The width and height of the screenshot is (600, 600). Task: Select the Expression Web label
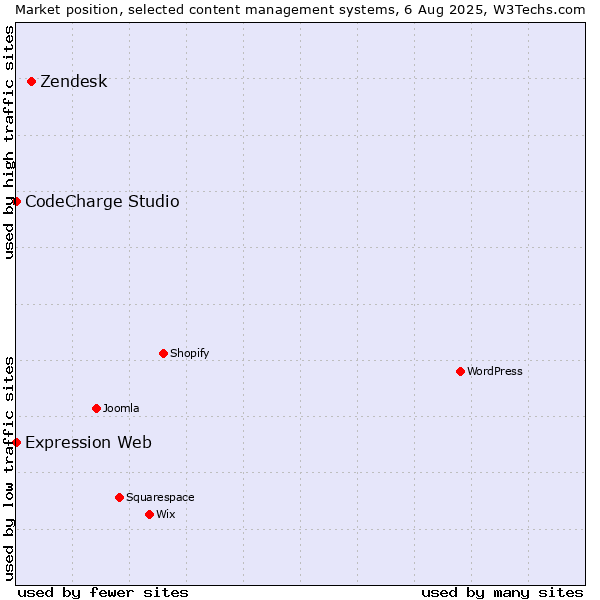coord(88,442)
